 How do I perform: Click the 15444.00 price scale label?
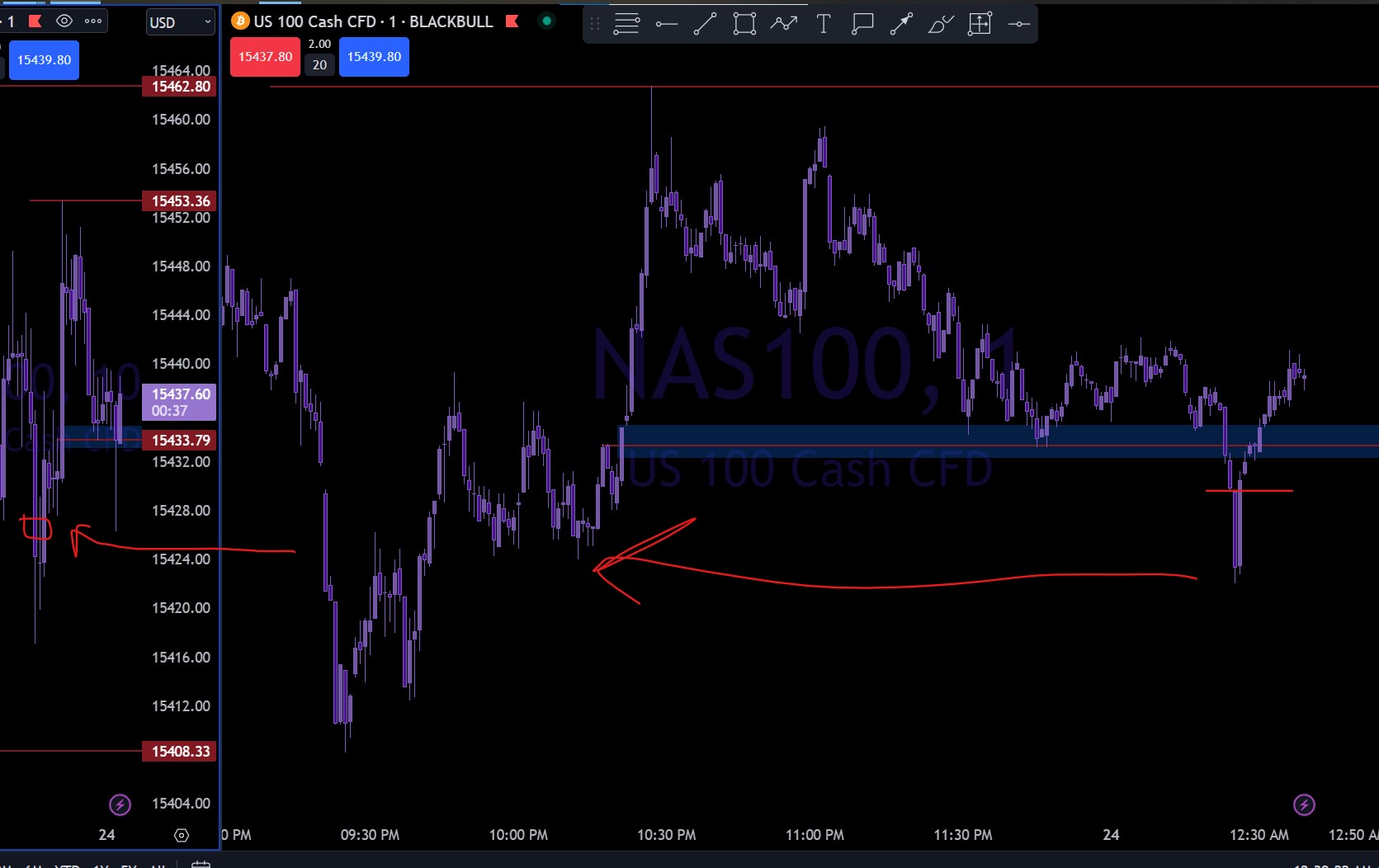[x=181, y=315]
